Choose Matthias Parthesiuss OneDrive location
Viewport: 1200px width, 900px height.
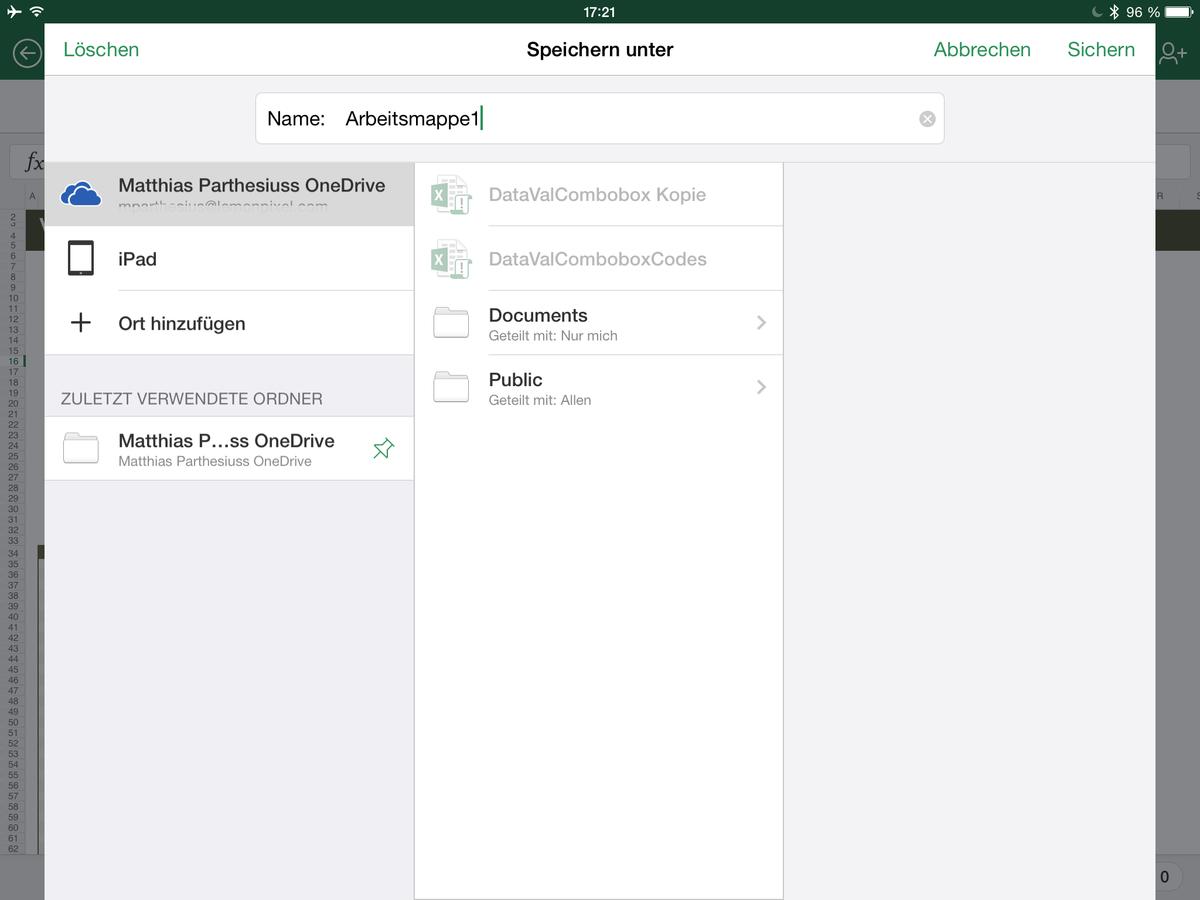(229, 194)
